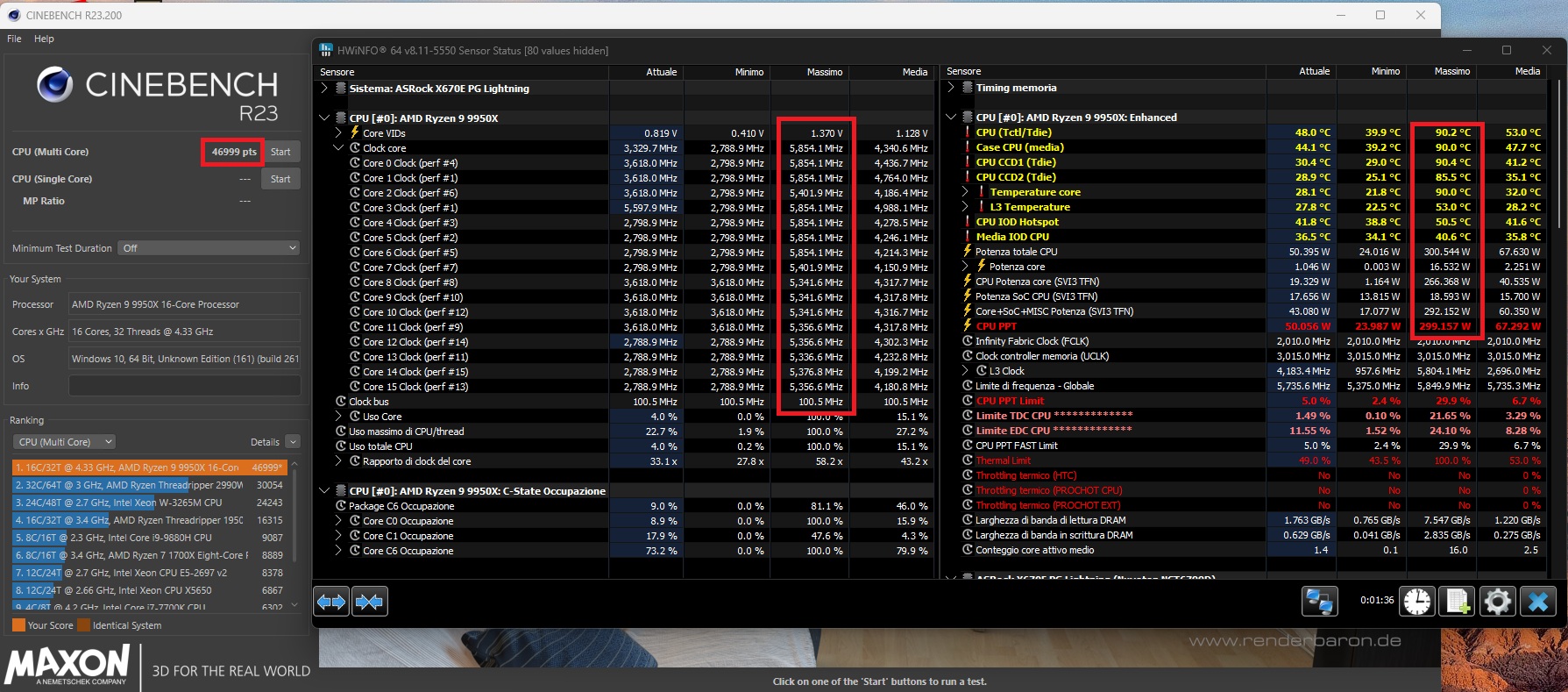Click the icon beside Infinity Fabric Clock (FCLK)
The width and height of the screenshot is (1568, 692).
[x=968, y=341]
